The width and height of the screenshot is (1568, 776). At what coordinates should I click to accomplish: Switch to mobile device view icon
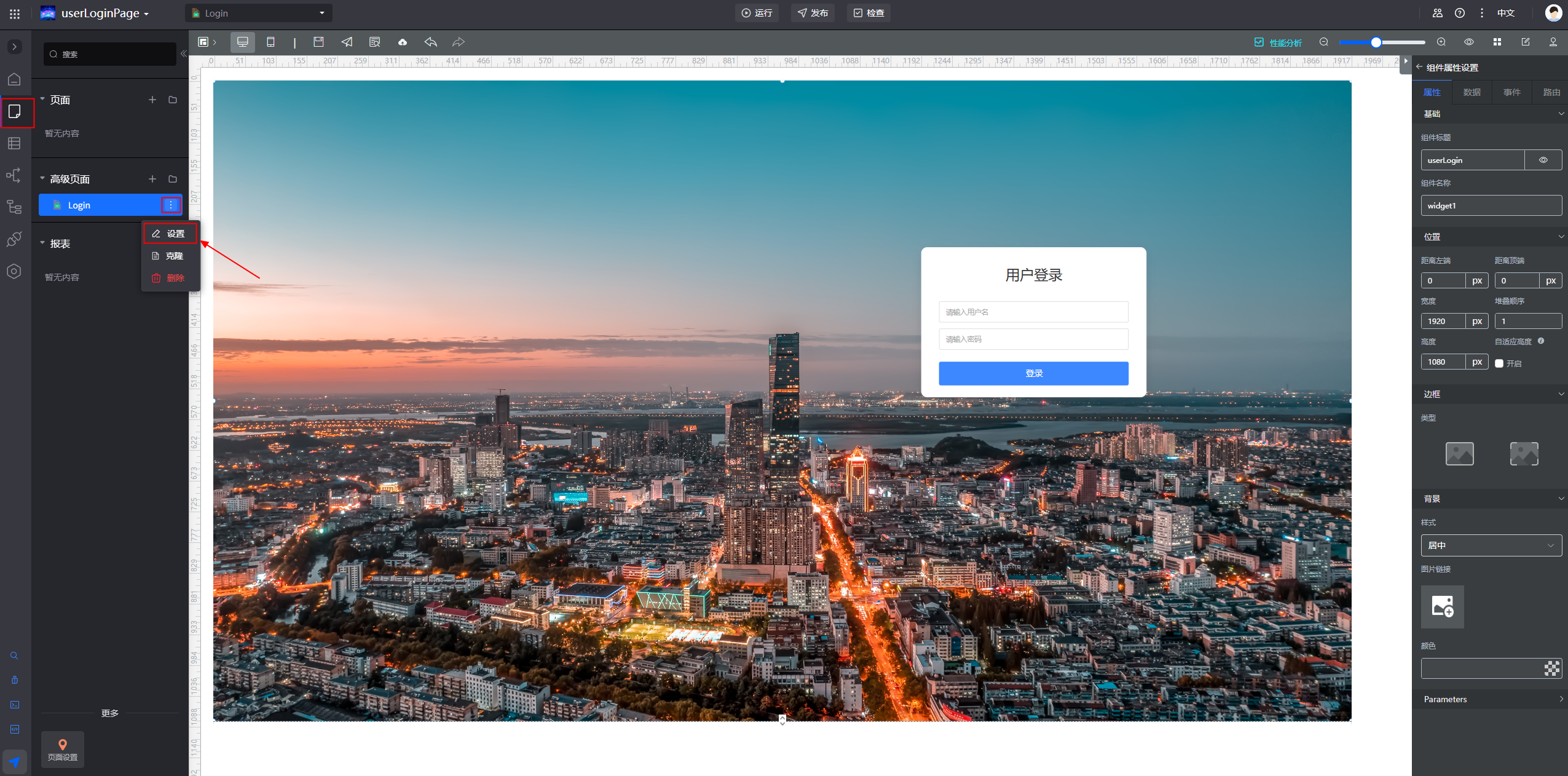[x=270, y=42]
